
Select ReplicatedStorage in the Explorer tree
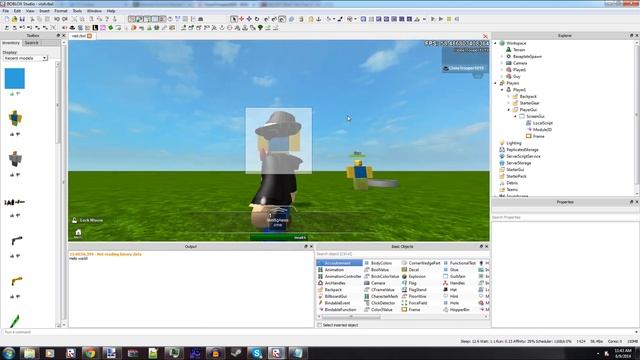pyautogui.click(x=522, y=150)
